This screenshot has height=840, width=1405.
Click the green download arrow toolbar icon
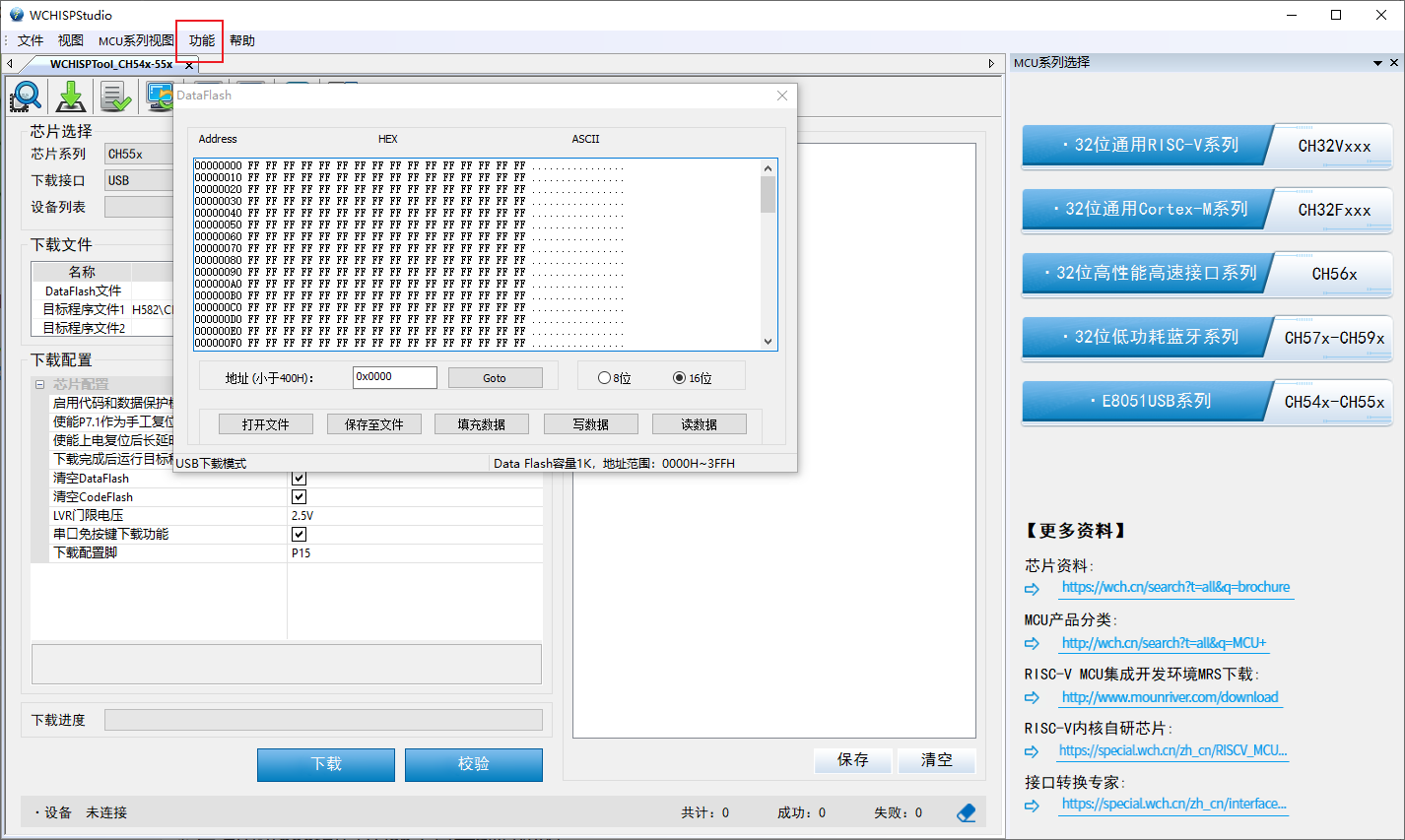point(71,96)
